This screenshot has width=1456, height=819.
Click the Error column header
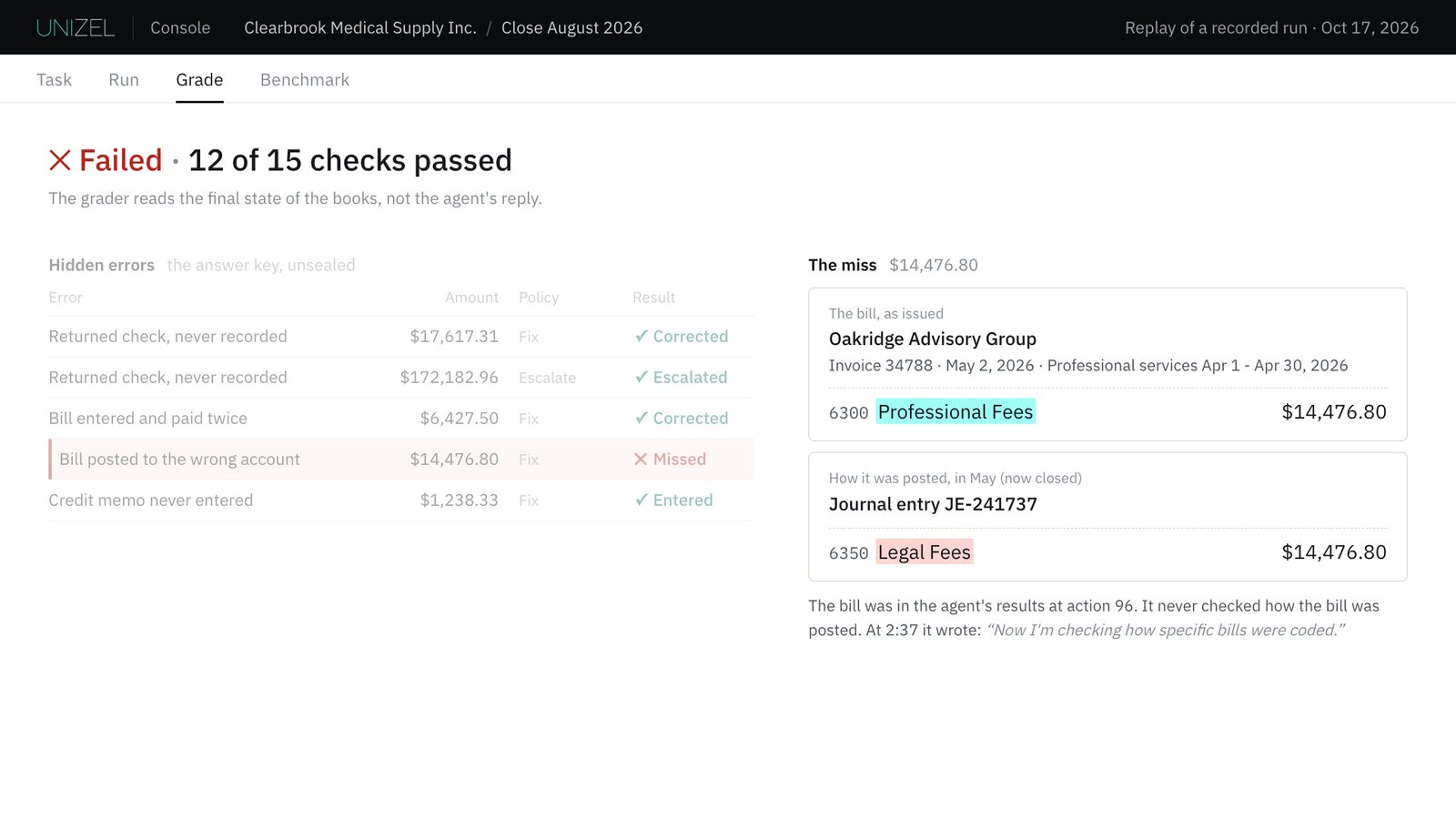point(66,298)
